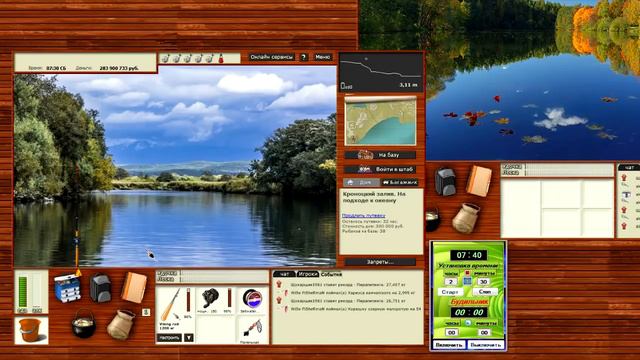This screenshot has height=360, width=640.
Task: Open the burlap sack in right window
Action: coord(466,218)
